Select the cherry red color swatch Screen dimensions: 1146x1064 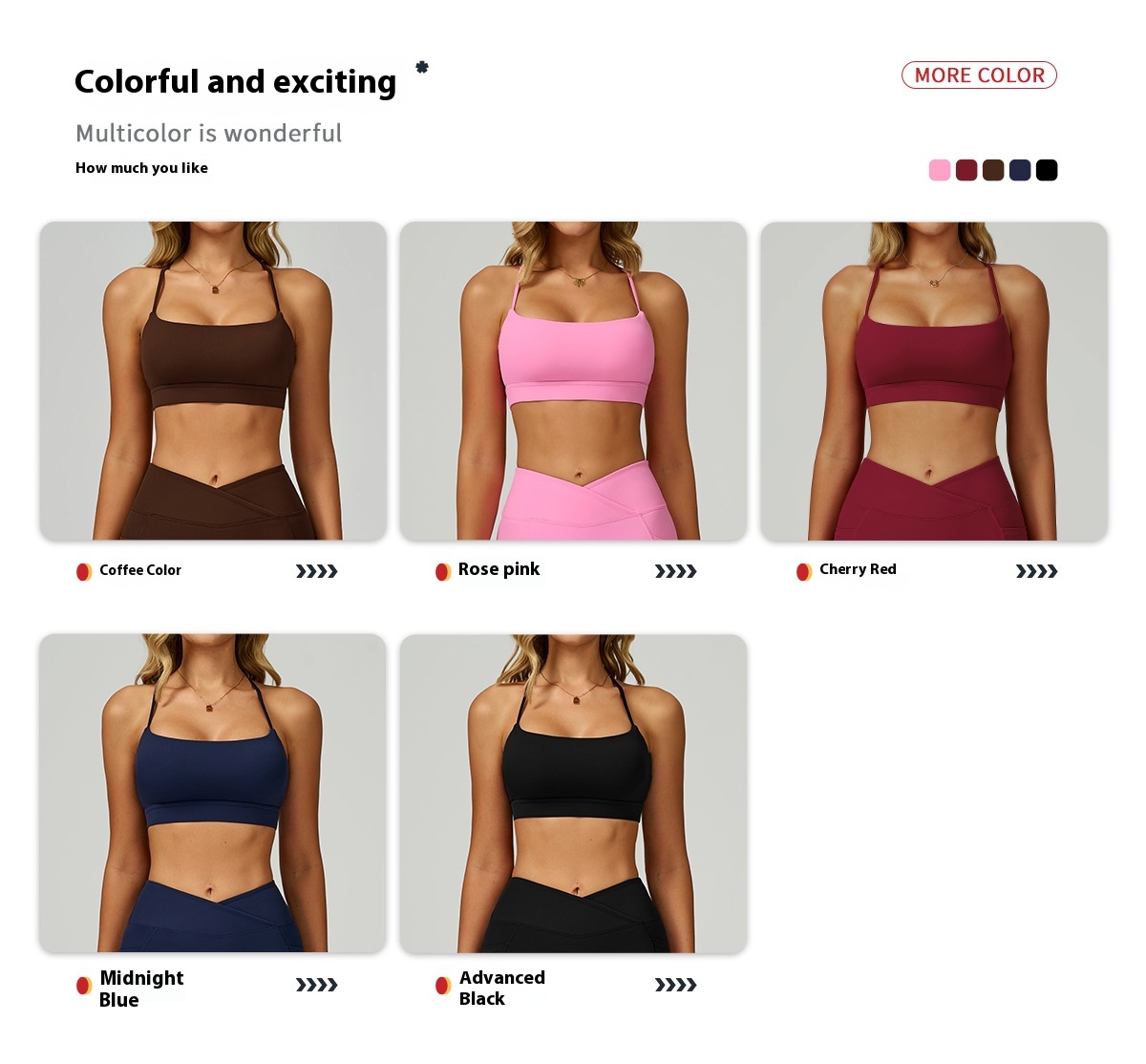pyautogui.click(x=966, y=170)
